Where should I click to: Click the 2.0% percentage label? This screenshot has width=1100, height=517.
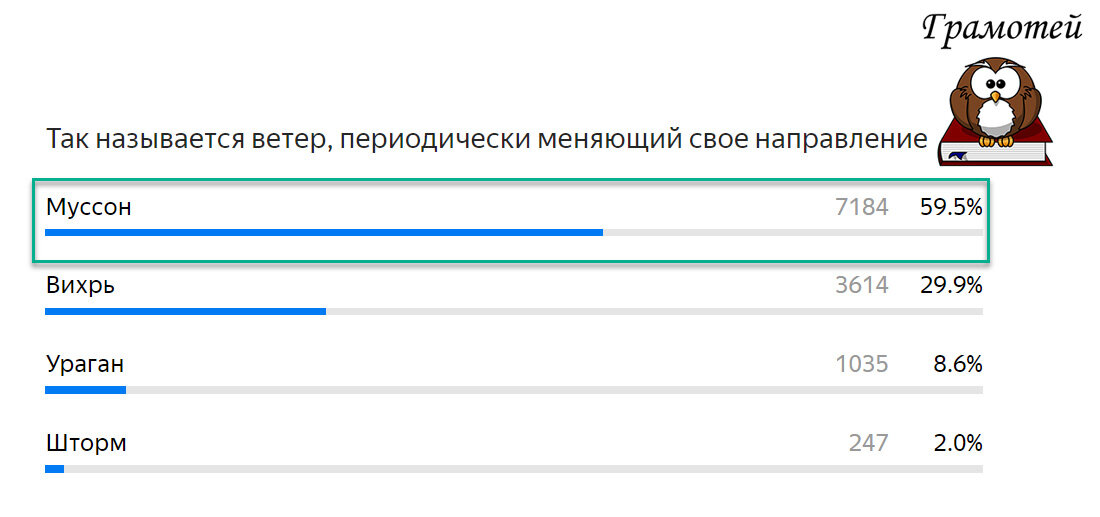[958, 444]
